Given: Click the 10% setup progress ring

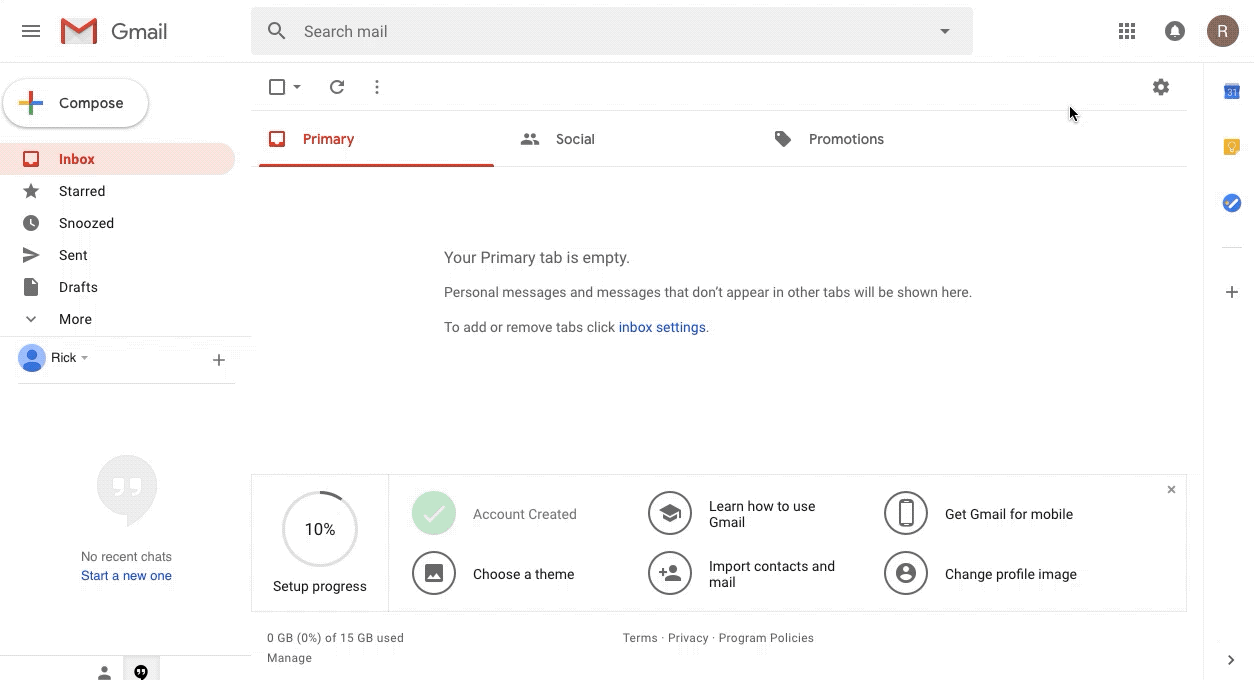Looking at the screenshot, I should pyautogui.click(x=320, y=529).
